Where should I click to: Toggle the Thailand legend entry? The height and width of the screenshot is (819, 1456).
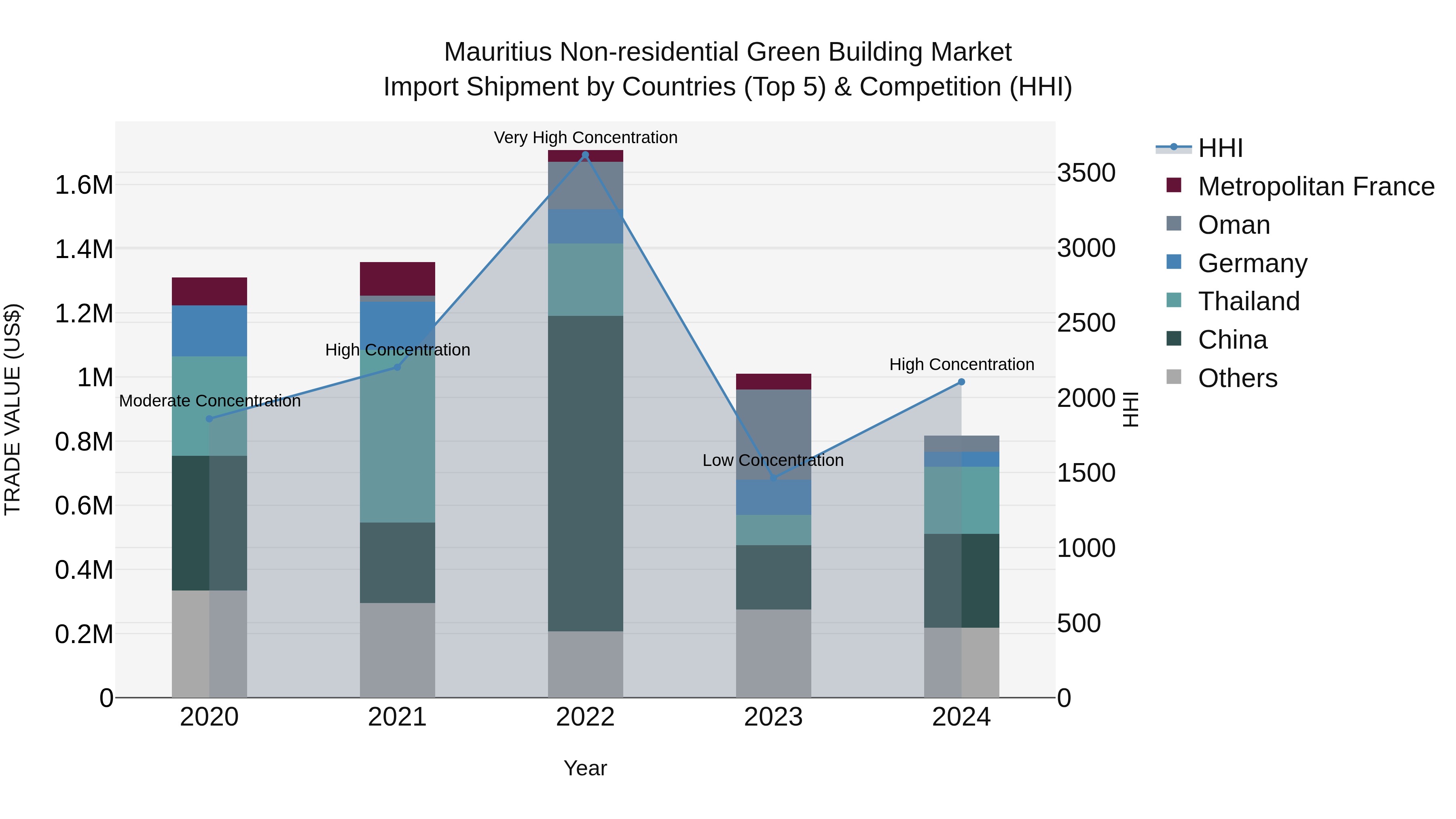pos(1233,301)
